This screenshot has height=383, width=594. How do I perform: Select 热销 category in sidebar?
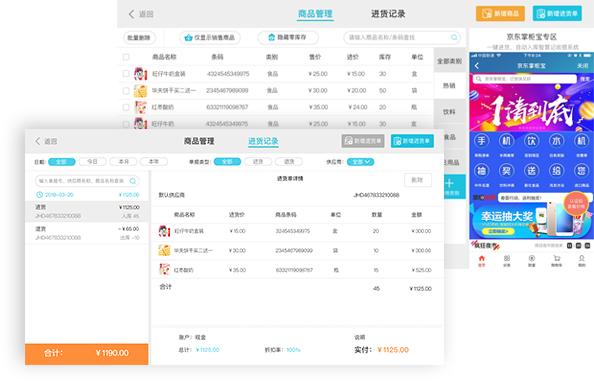(x=450, y=86)
